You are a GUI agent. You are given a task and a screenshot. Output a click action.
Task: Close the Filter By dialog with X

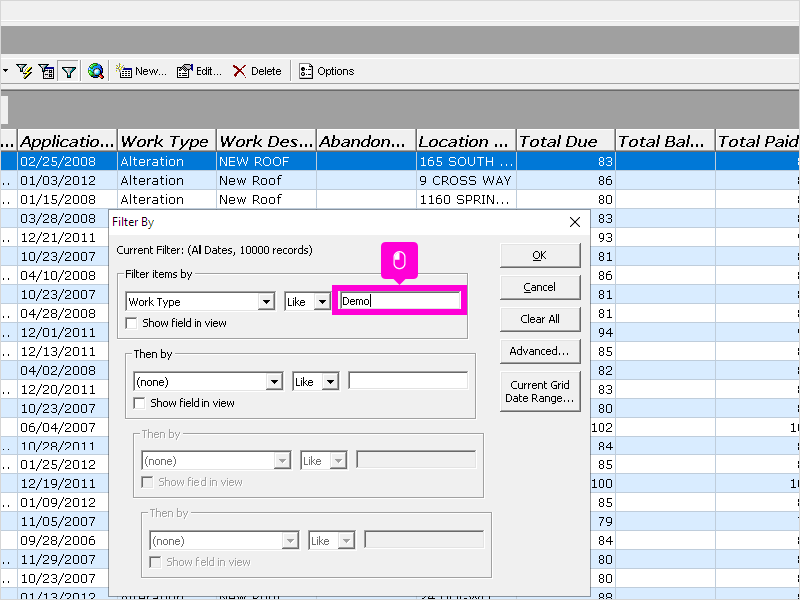pyautogui.click(x=575, y=222)
